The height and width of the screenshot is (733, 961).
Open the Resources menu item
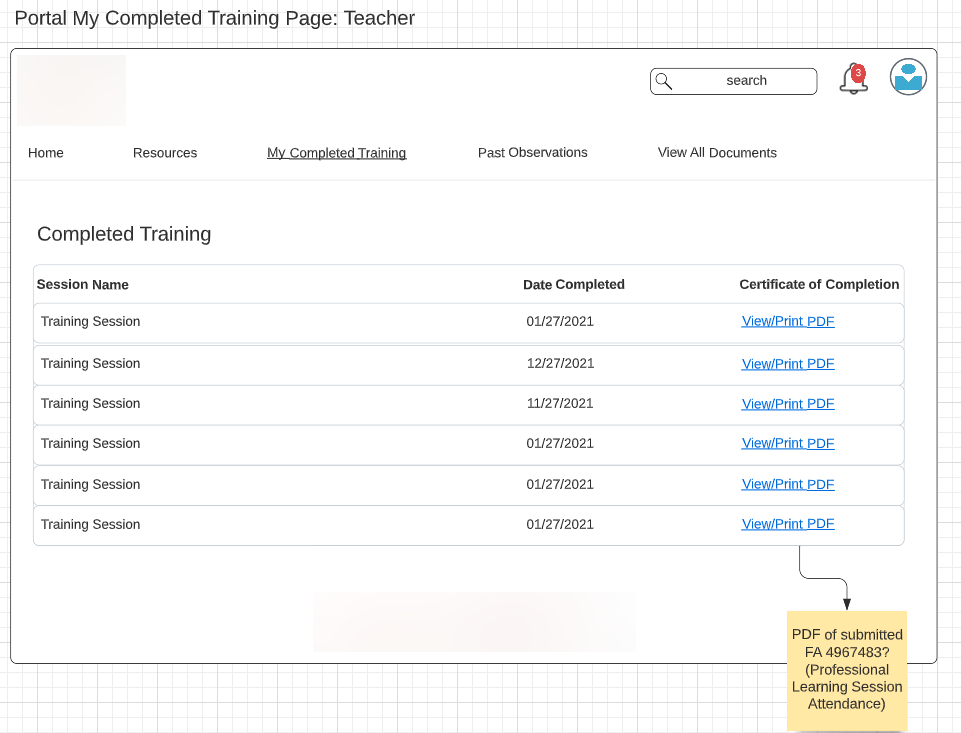165,153
